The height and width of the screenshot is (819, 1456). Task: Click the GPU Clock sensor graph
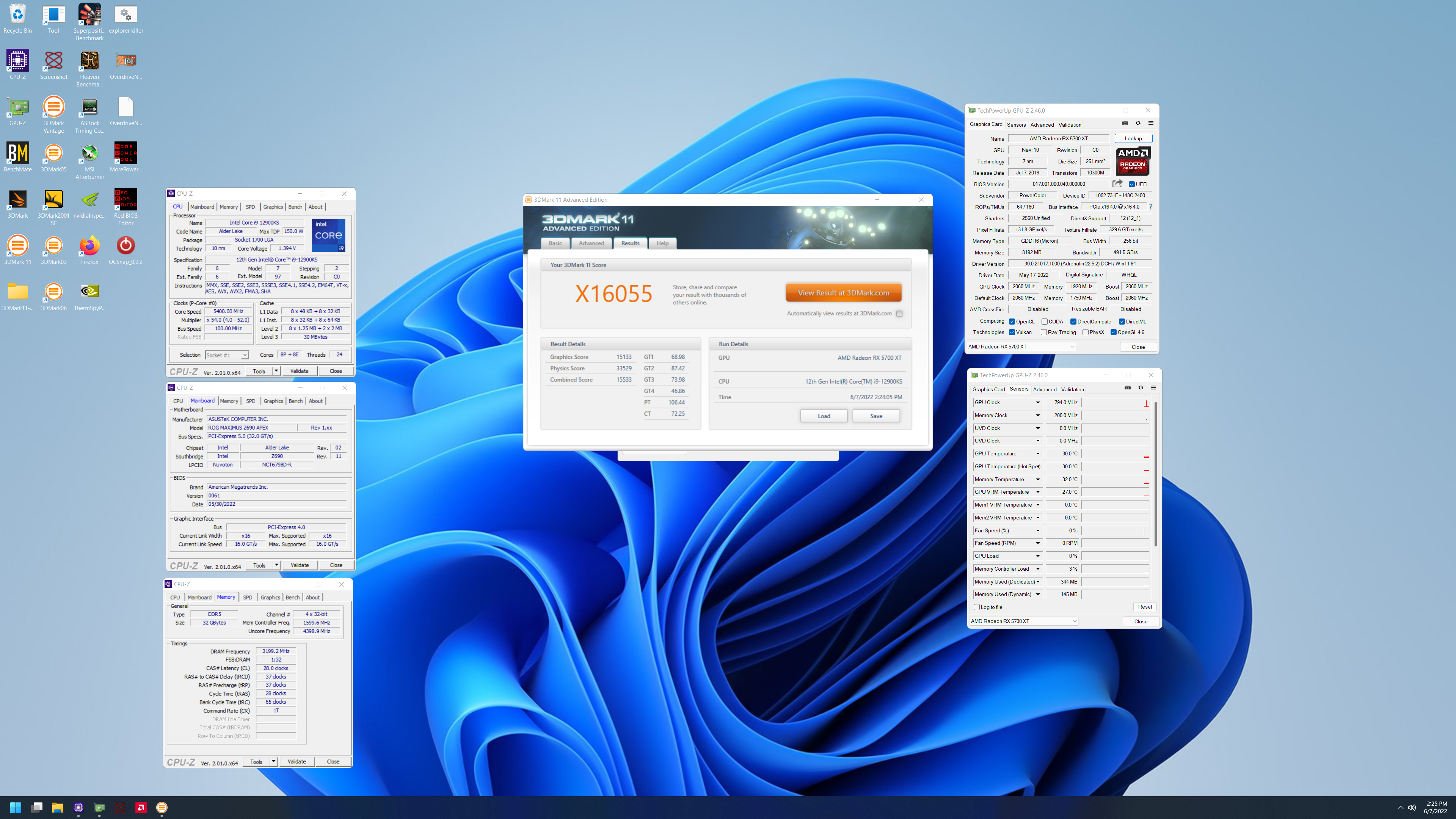(1115, 402)
